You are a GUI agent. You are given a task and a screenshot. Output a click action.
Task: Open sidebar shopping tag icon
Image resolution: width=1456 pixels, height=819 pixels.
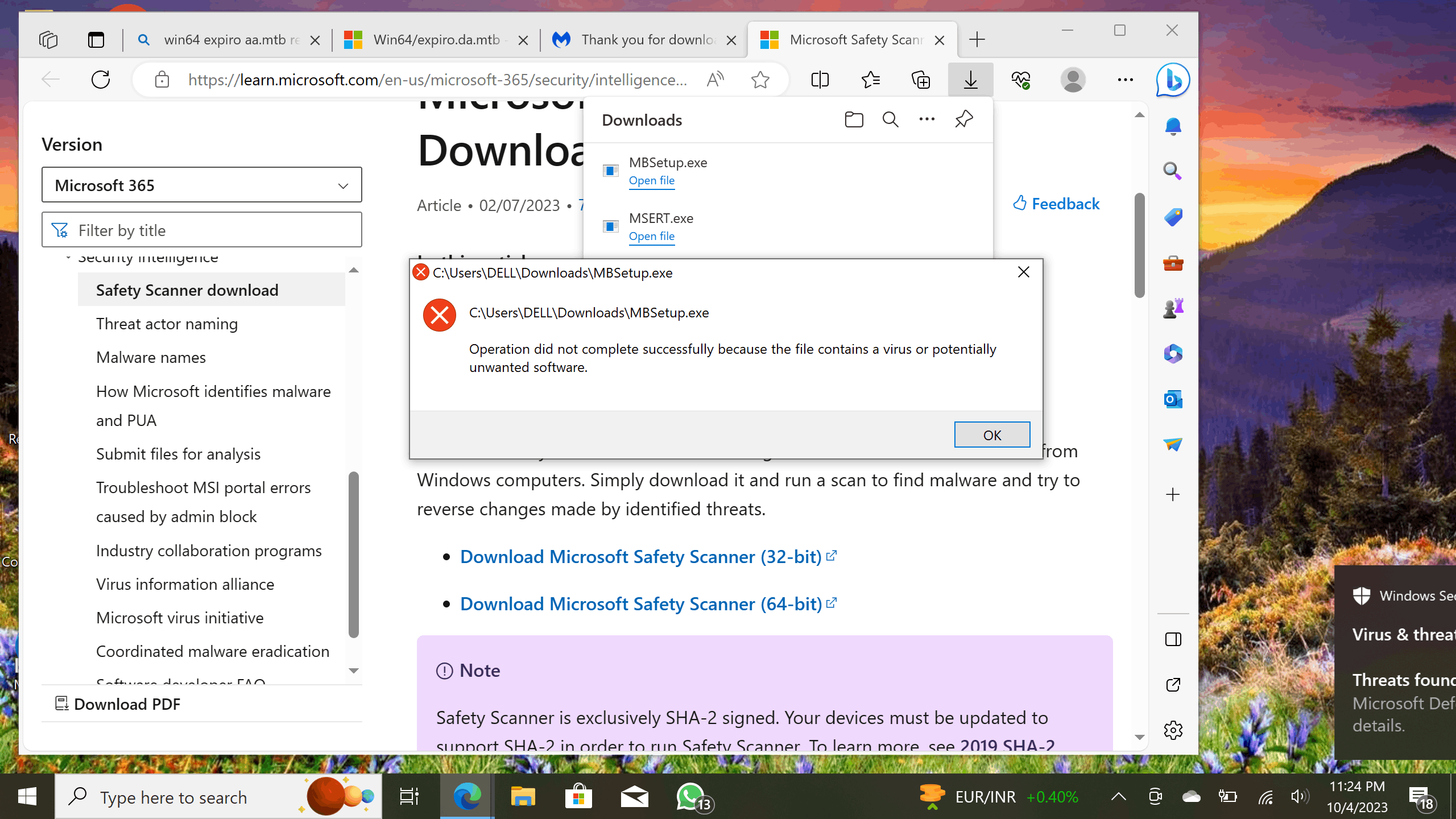(x=1173, y=217)
